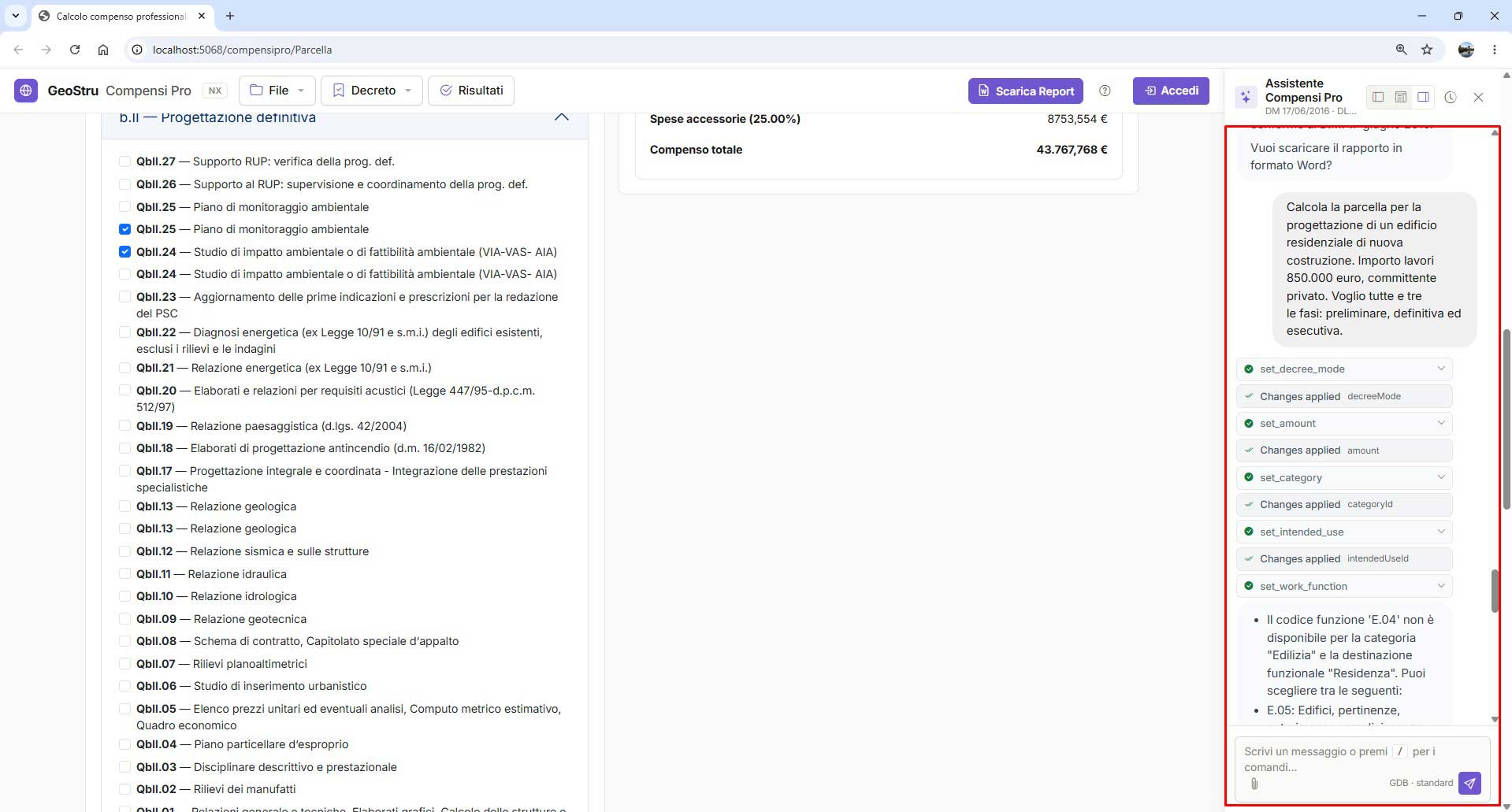Click the chat message input field
The image size is (1512, 812).
(1349, 758)
